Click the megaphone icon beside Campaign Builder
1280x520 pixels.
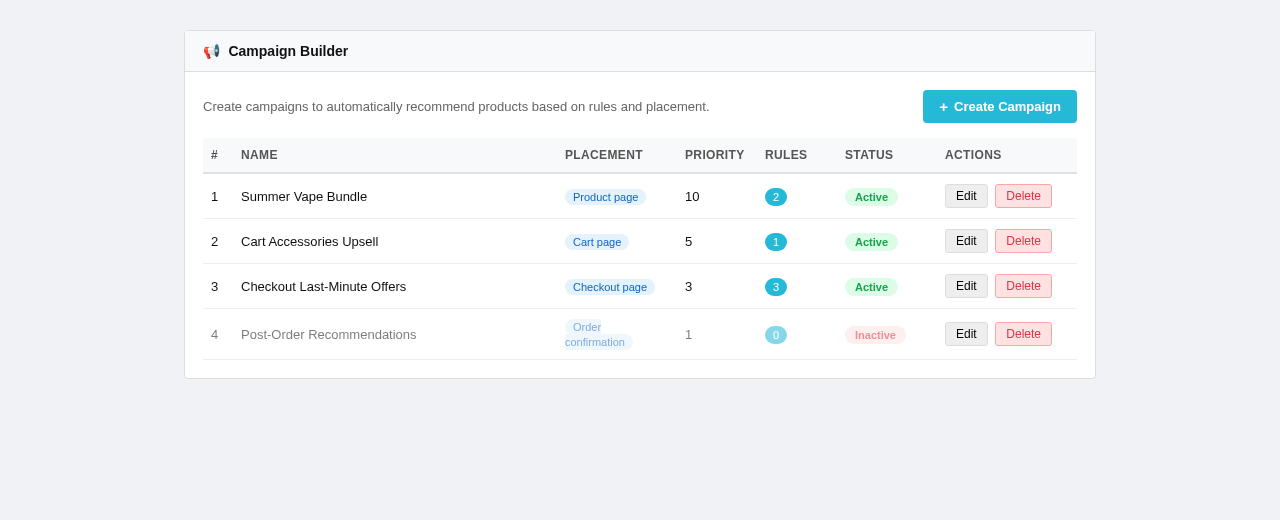(212, 51)
